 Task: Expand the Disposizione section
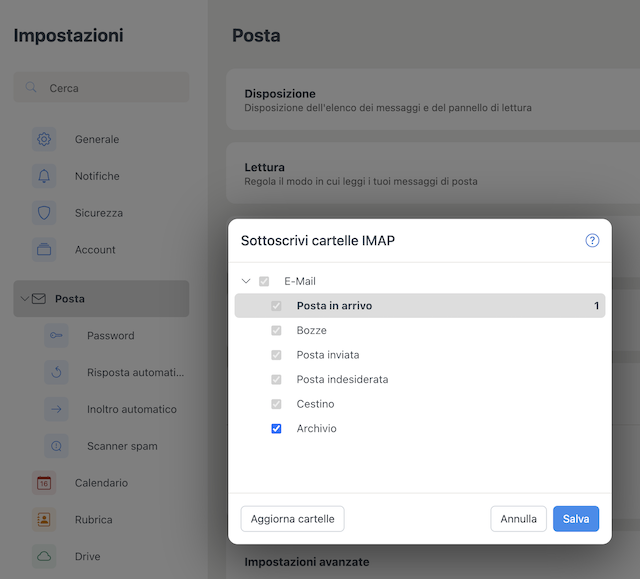(433, 99)
